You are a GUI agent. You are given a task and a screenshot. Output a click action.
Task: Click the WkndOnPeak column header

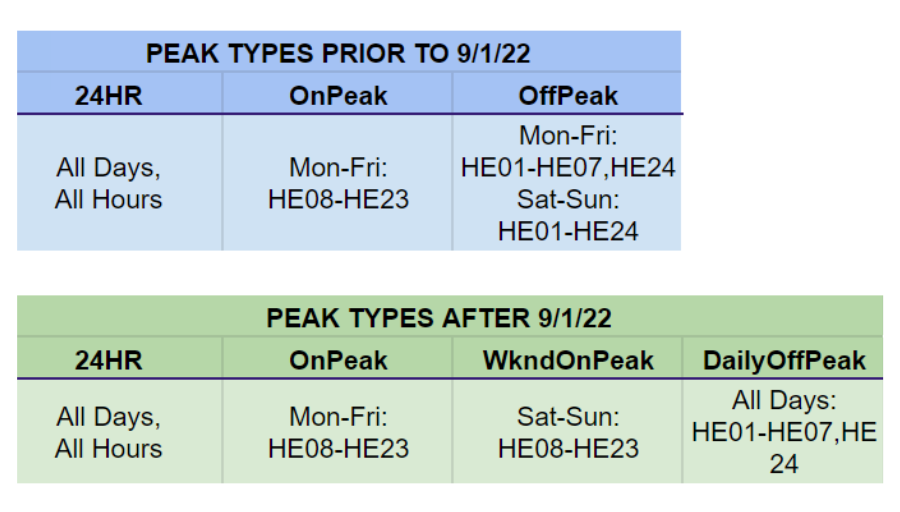tap(568, 360)
